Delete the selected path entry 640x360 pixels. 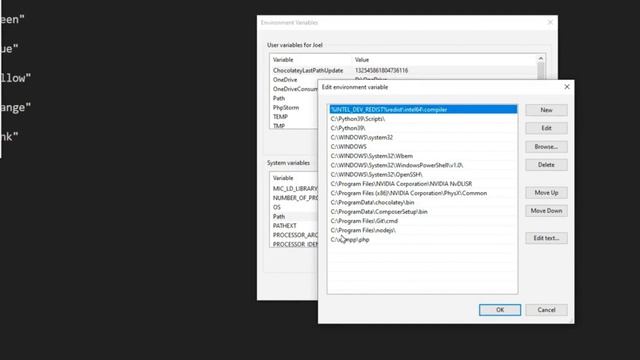click(546, 165)
